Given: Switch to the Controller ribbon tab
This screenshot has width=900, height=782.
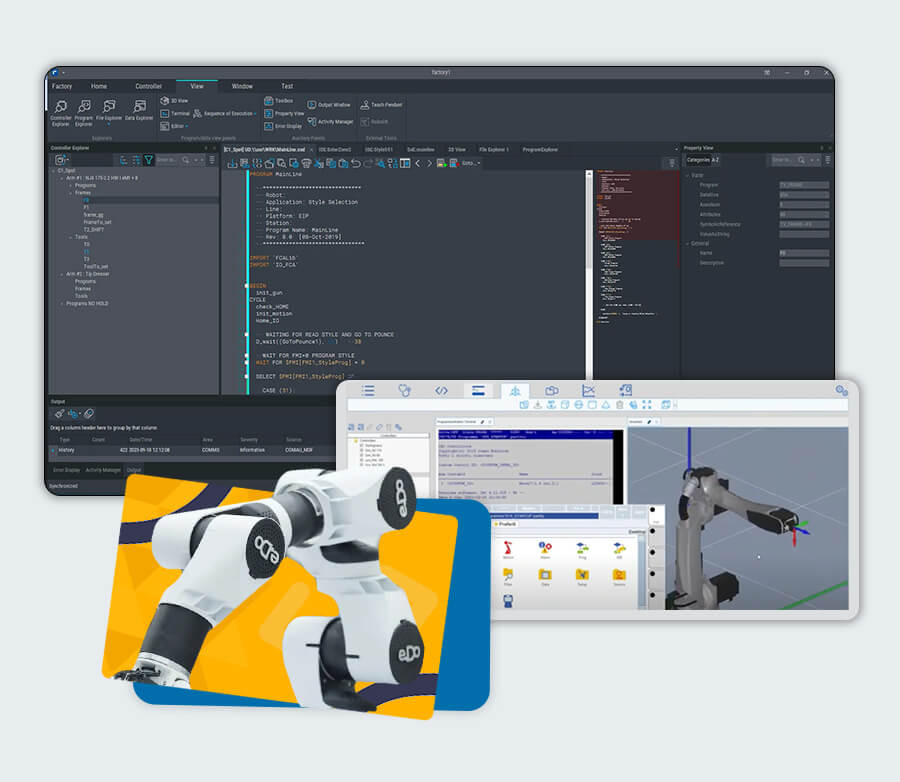Looking at the screenshot, I should pos(148,87).
